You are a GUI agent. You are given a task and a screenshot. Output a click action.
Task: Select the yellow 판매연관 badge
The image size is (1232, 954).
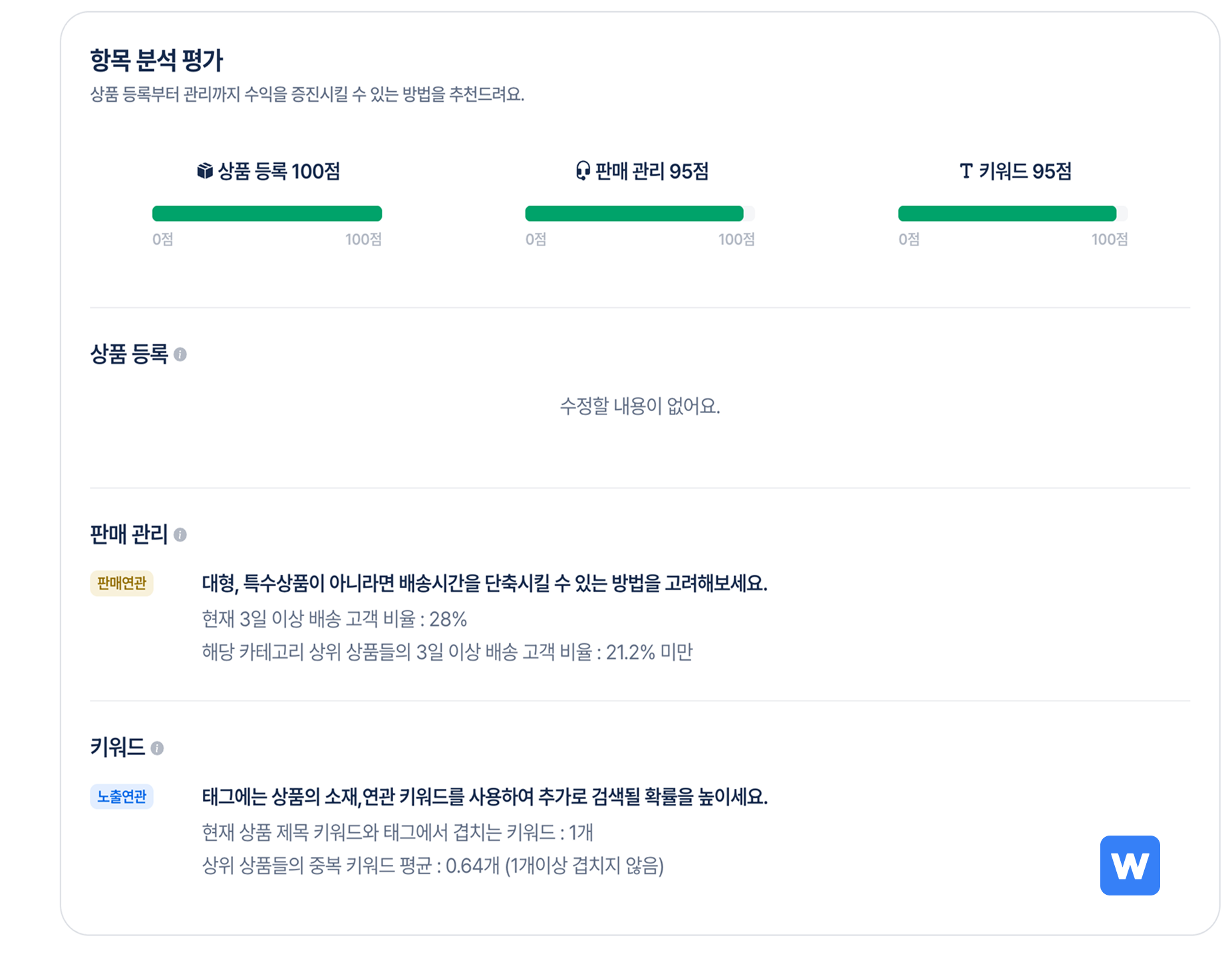(122, 583)
